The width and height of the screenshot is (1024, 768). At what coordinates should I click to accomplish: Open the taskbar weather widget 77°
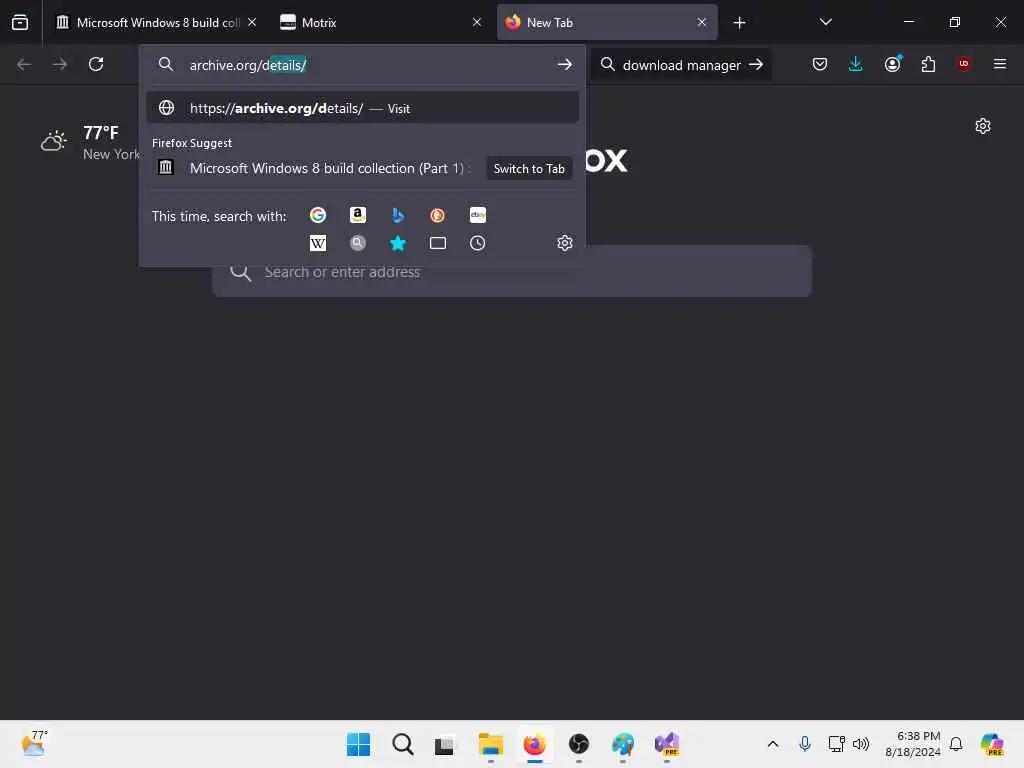point(34,744)
